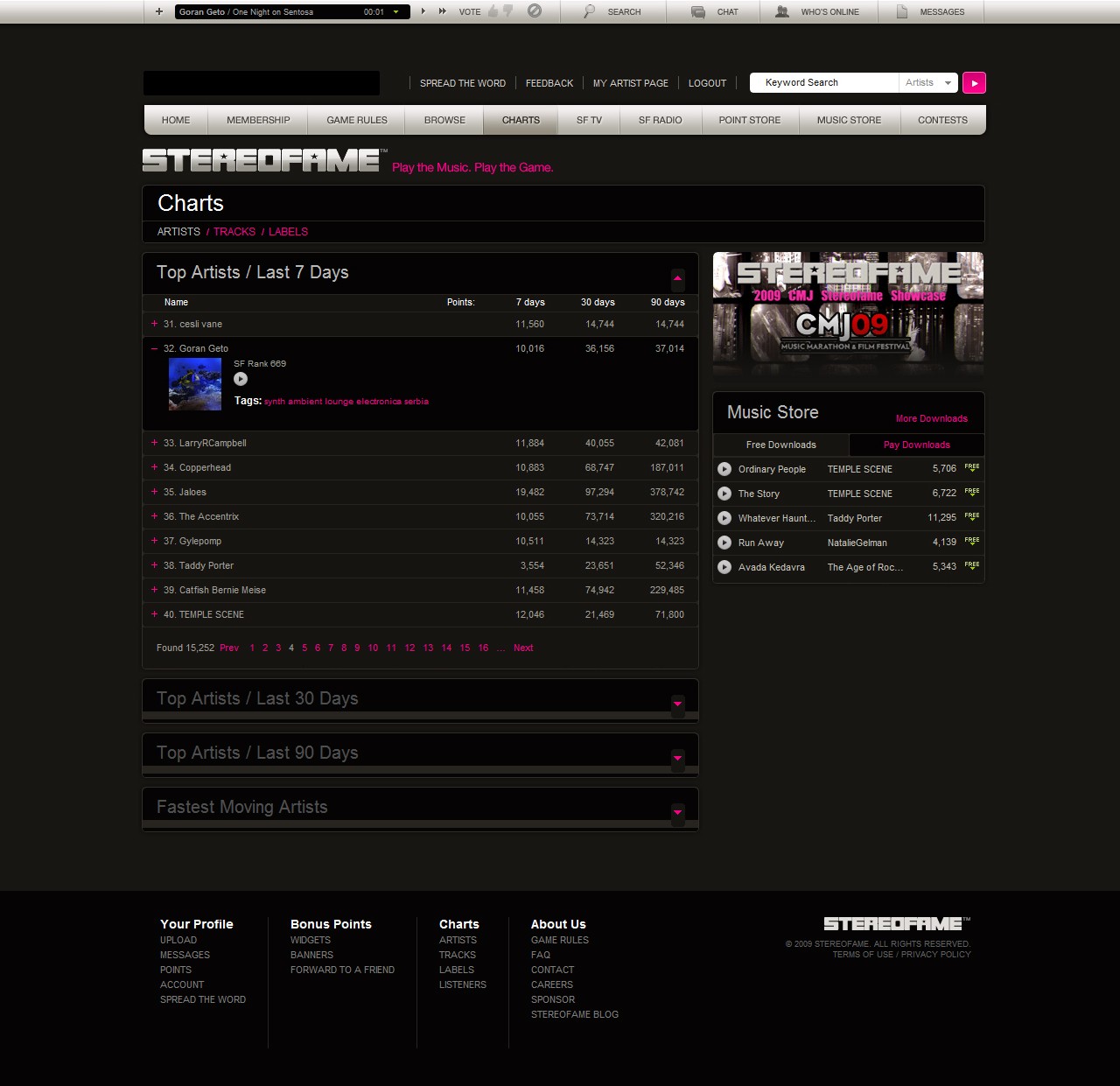This screenshot has width=1120, height=1086.
Task: Expand row 38 Taddy Porter
Action: pyautogui.click(x=155, y=565)
